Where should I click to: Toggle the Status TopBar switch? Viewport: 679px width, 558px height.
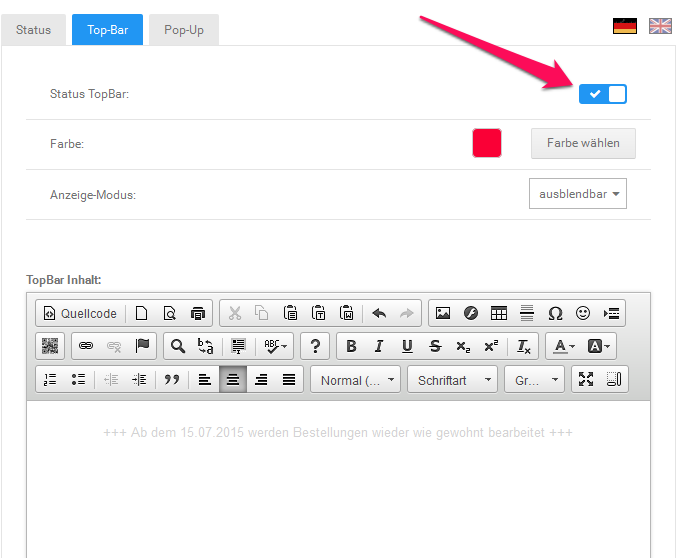[602, 94]
